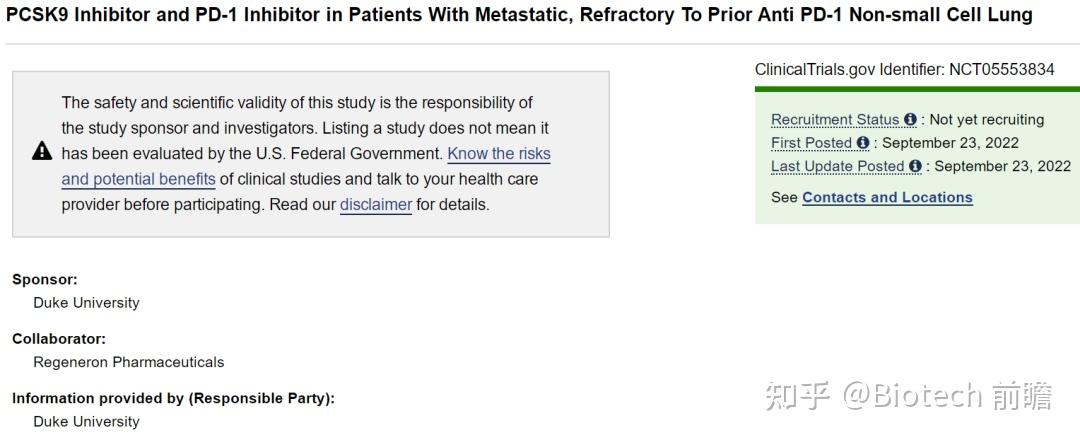Click the Collaborator heading
The height and width of the screenshot is (440, 1080).
coord(59,339)
